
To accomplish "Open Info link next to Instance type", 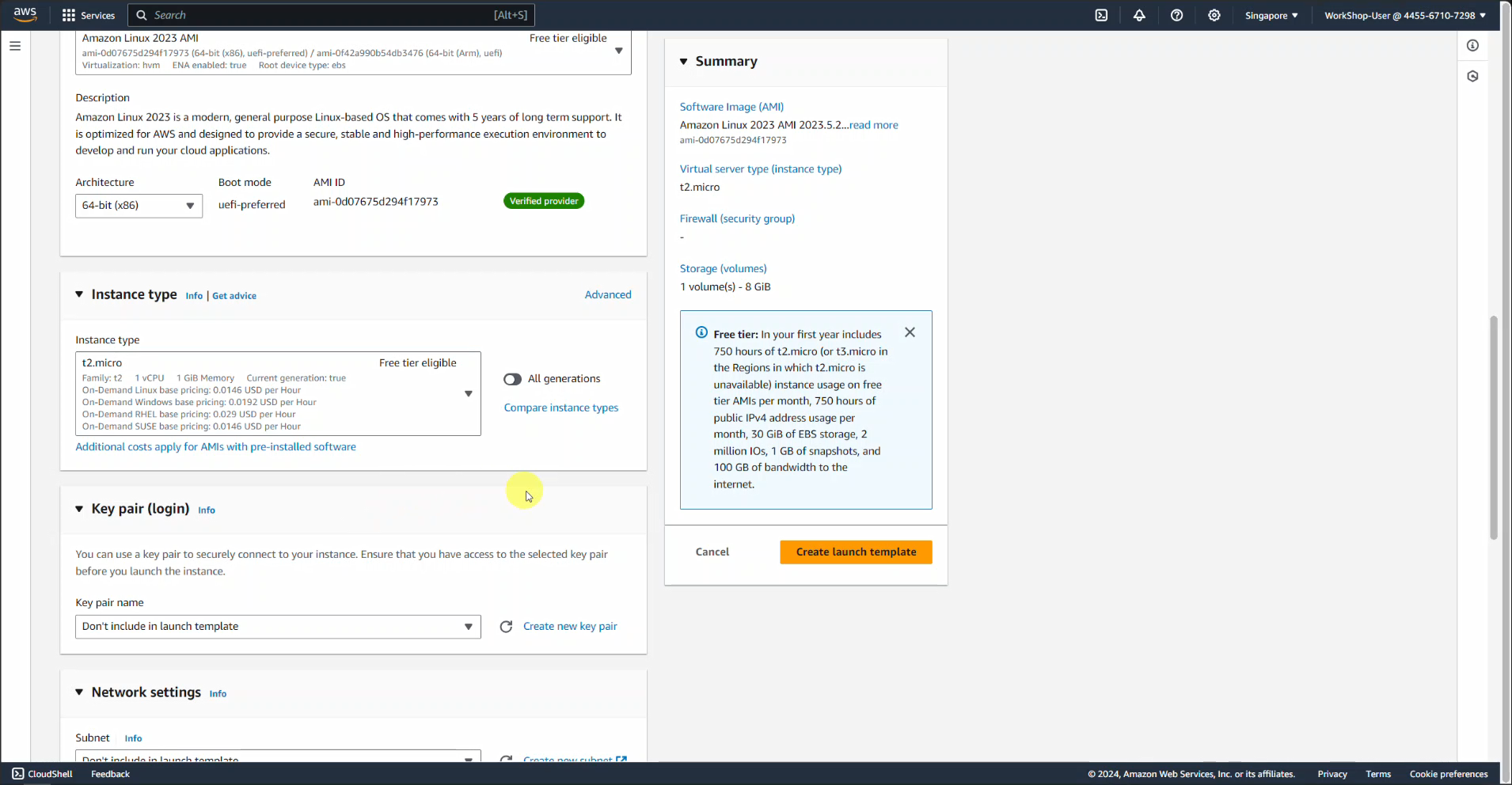I will (194, 296).
